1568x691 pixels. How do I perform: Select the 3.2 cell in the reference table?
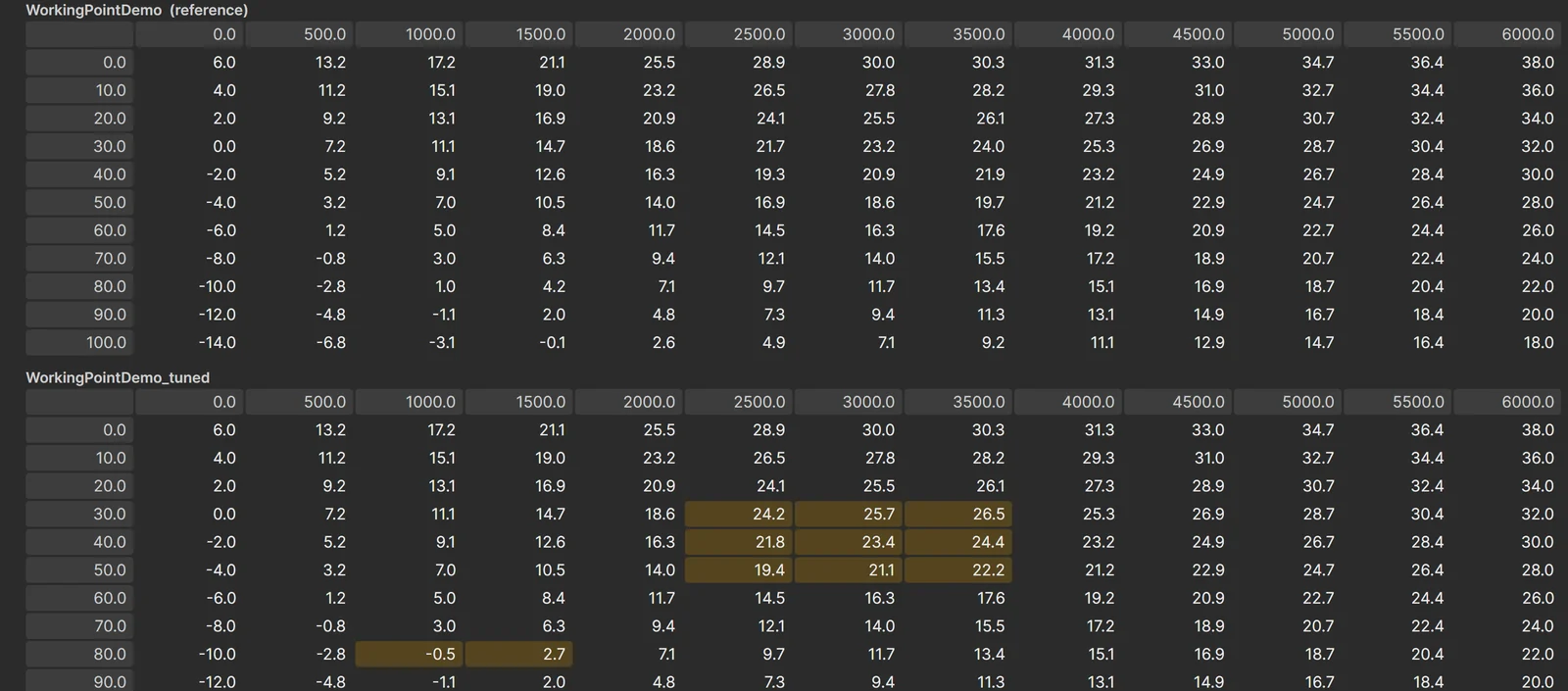[x=300, y=202]
